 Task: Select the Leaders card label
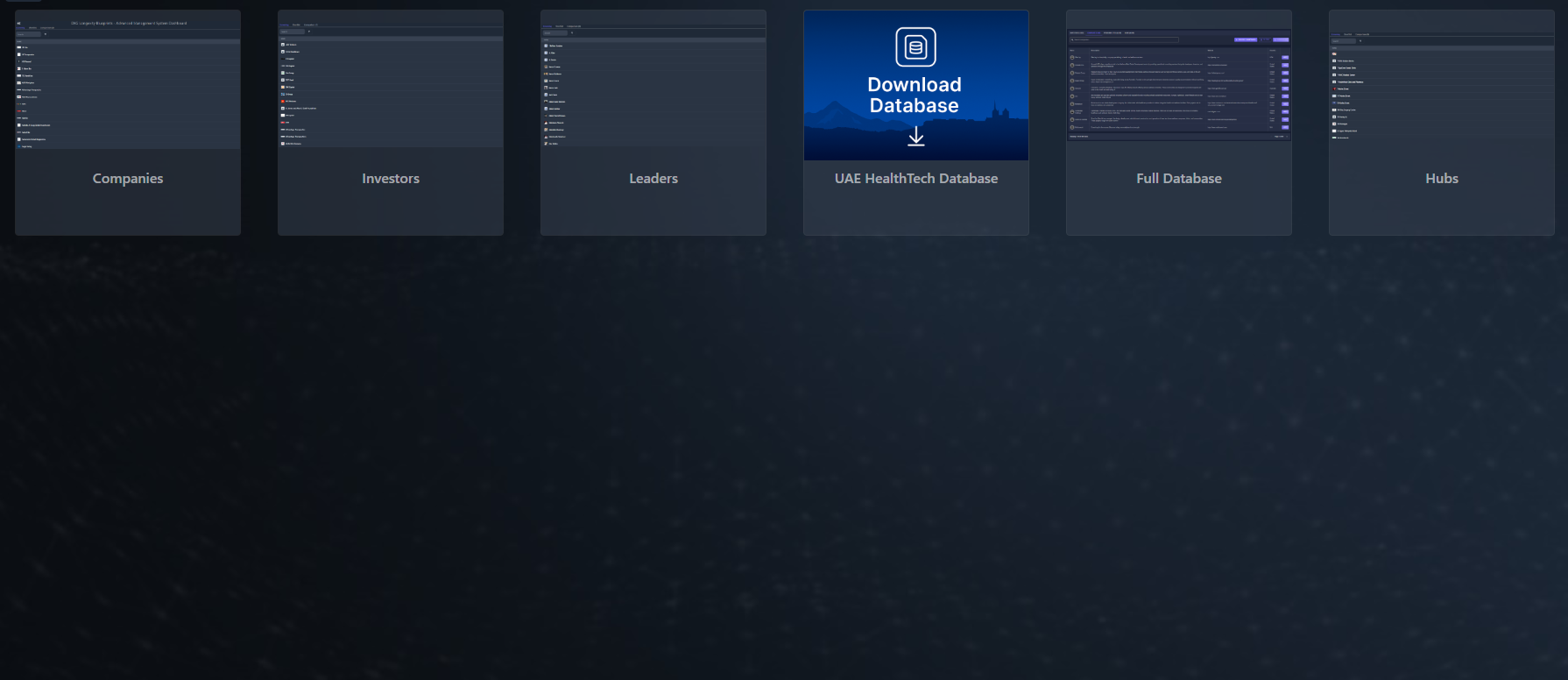[653, 179]
